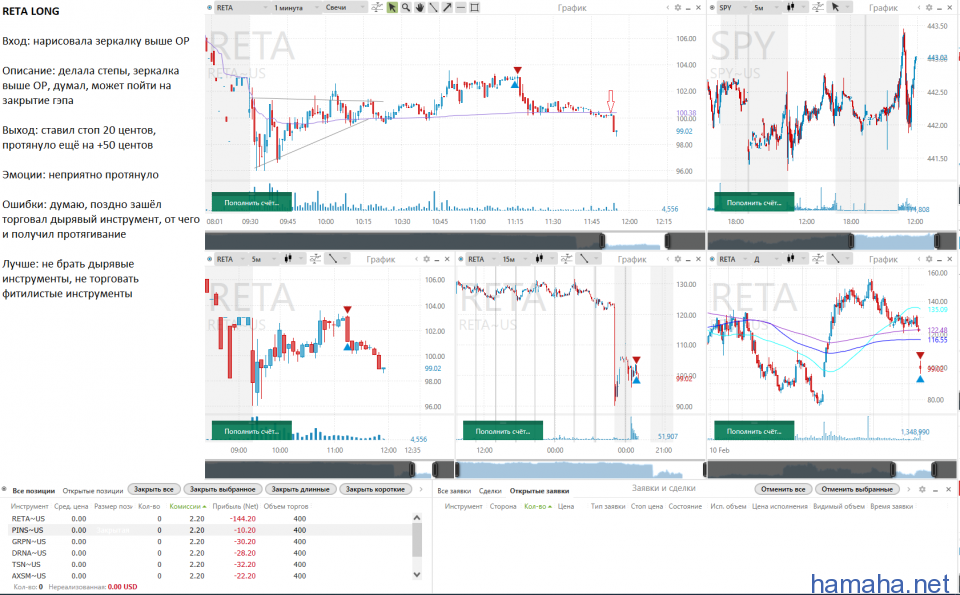Switch to Открытые позиции tab
This screenshot has width=960, height=595.
[x=93, y=490]
